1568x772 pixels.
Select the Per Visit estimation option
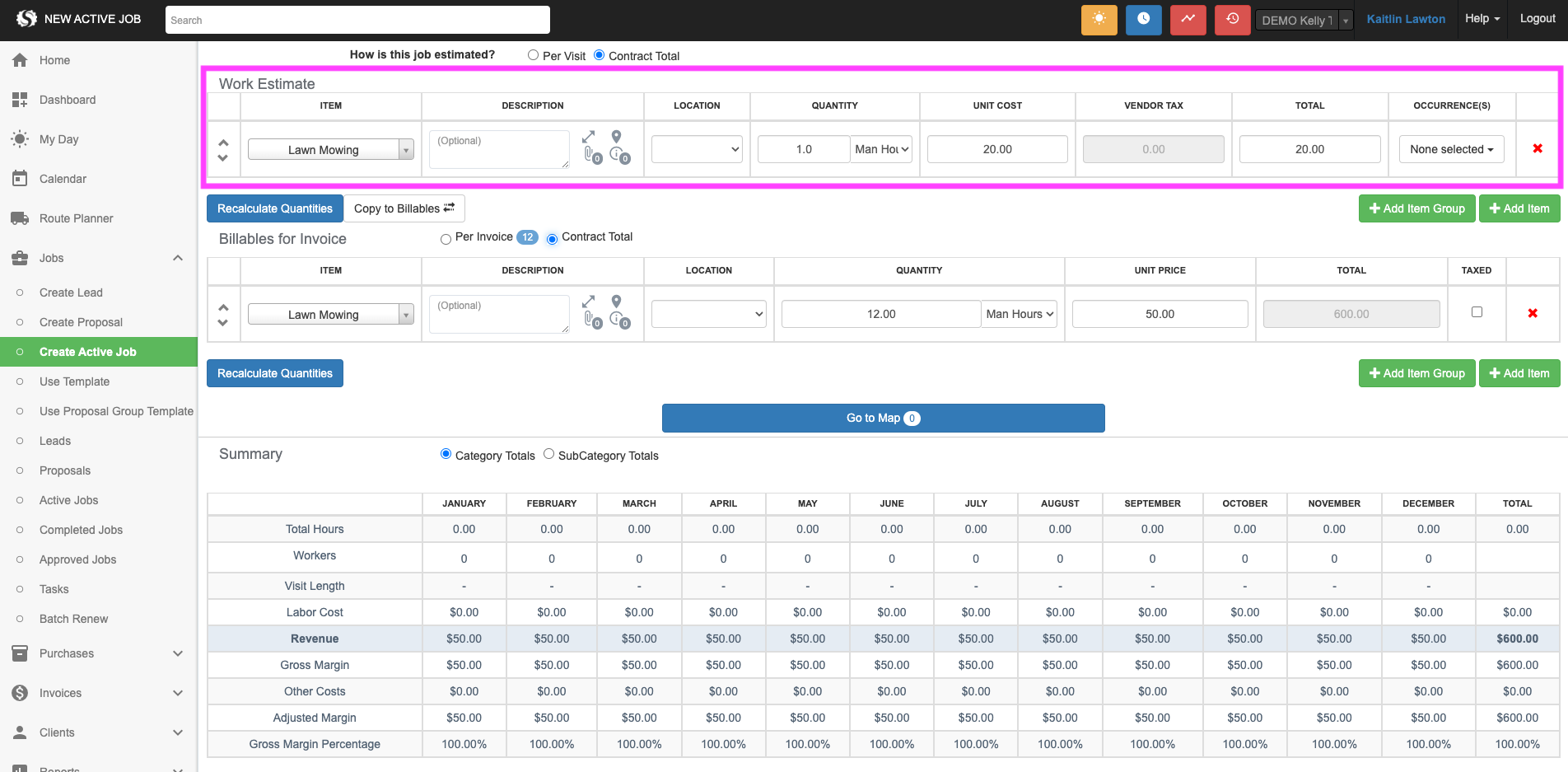click(533, 54)
